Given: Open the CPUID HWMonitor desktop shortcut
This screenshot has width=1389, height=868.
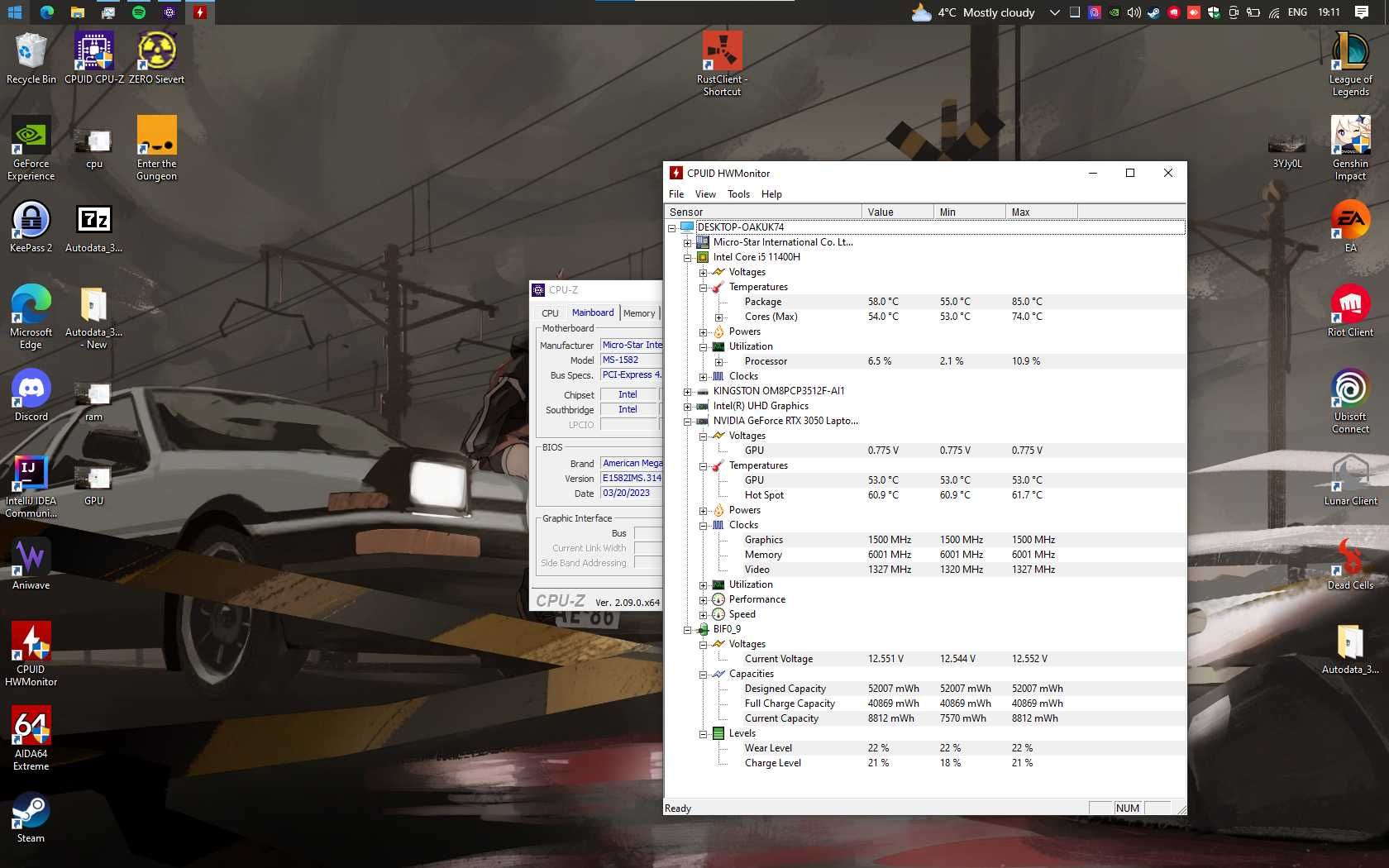Looking at the screenshot, I should [31, 654].
